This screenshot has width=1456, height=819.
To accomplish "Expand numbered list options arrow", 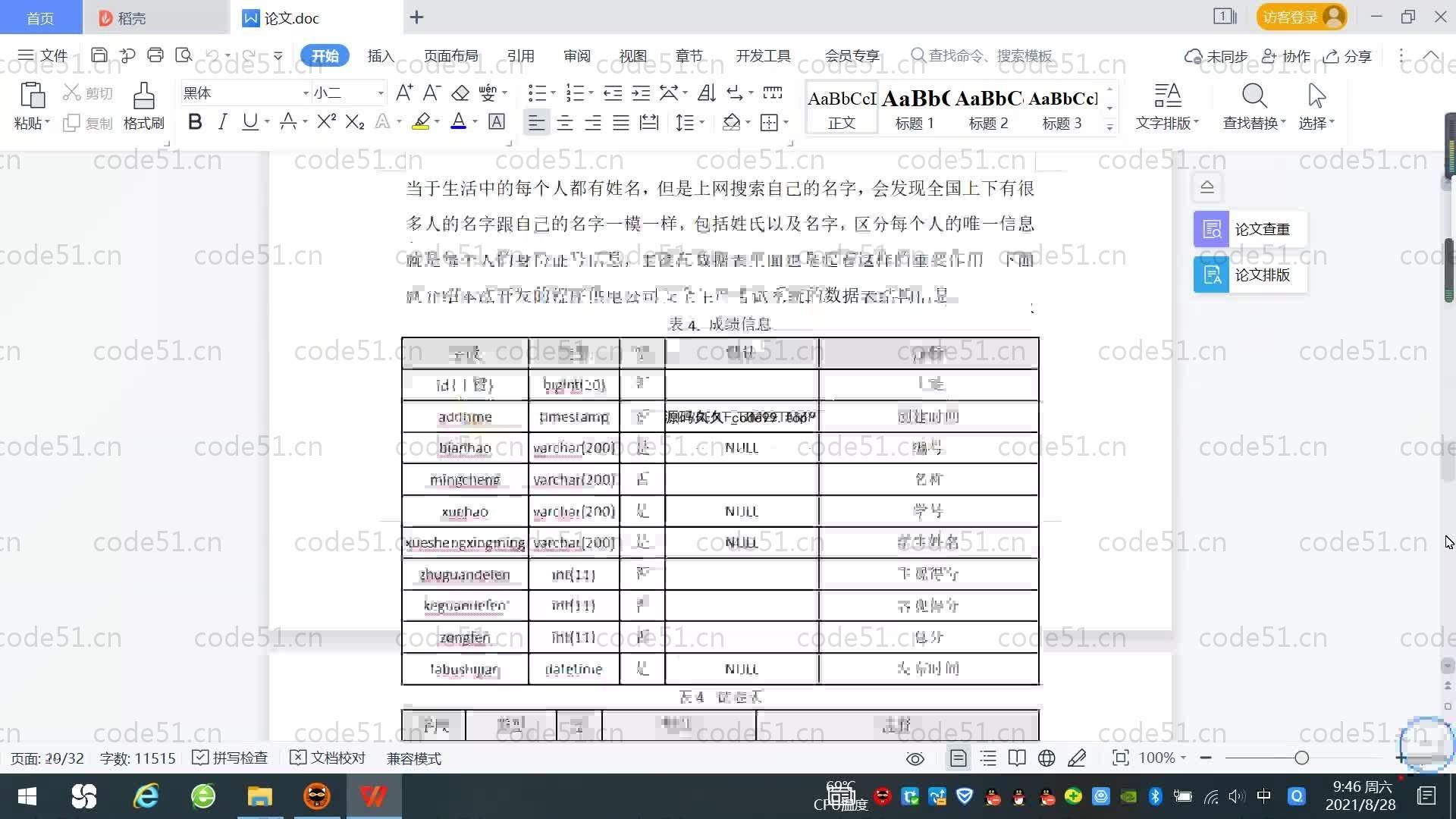I will 591,93.
